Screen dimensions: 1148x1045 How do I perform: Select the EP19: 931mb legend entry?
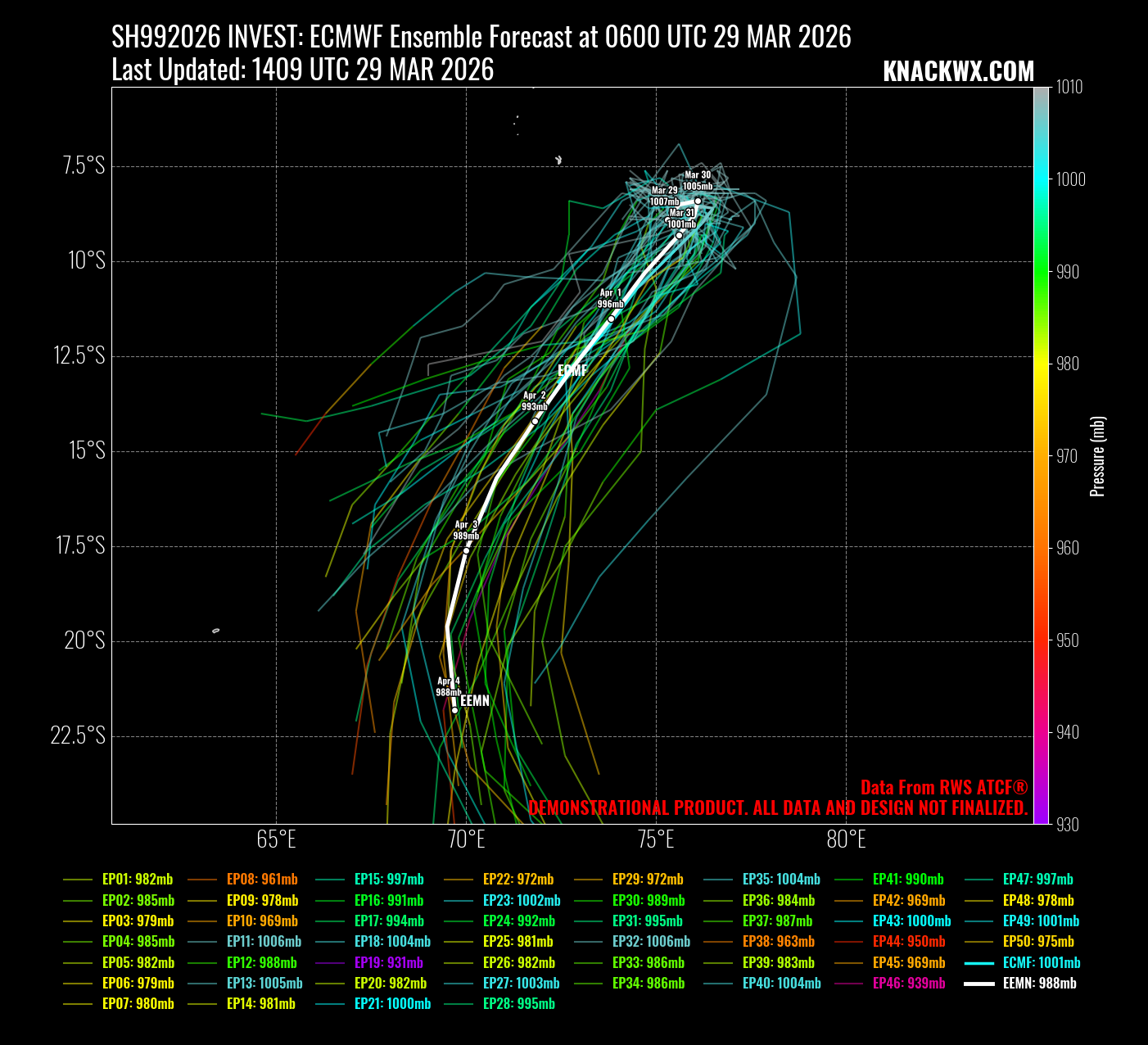coord(388,962)
